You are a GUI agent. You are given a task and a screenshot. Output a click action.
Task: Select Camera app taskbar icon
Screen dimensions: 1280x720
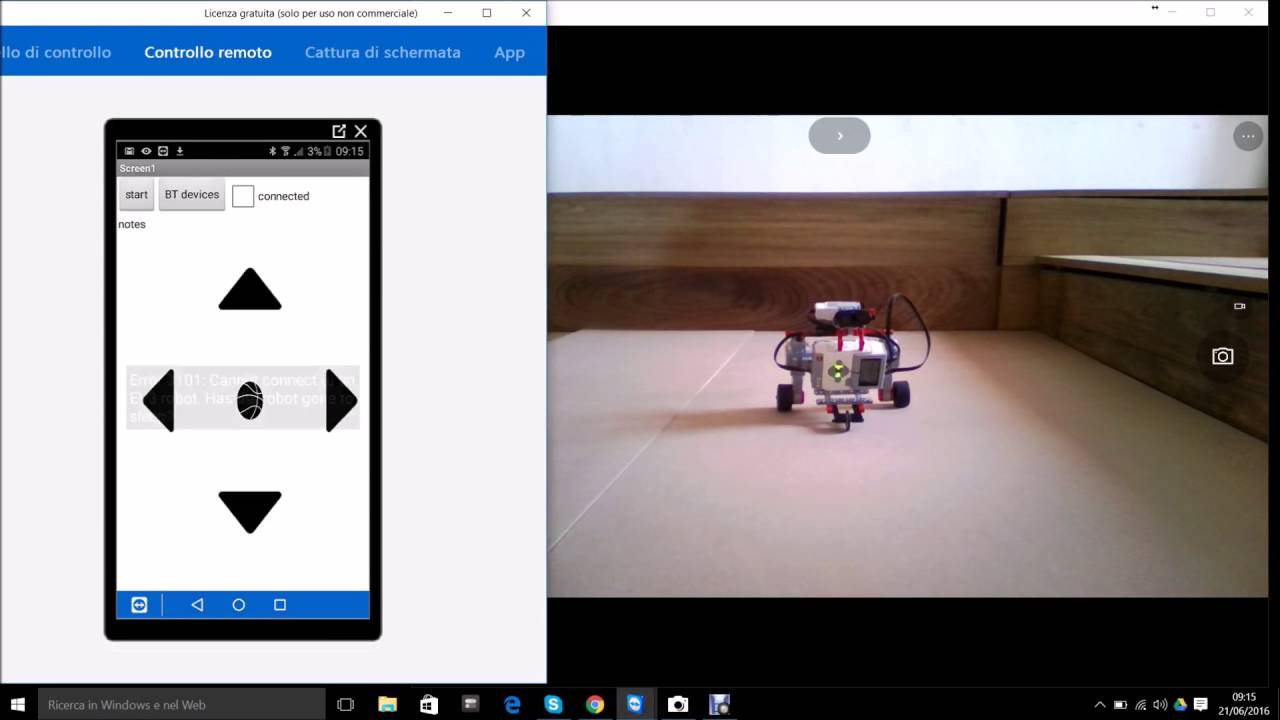678,704
